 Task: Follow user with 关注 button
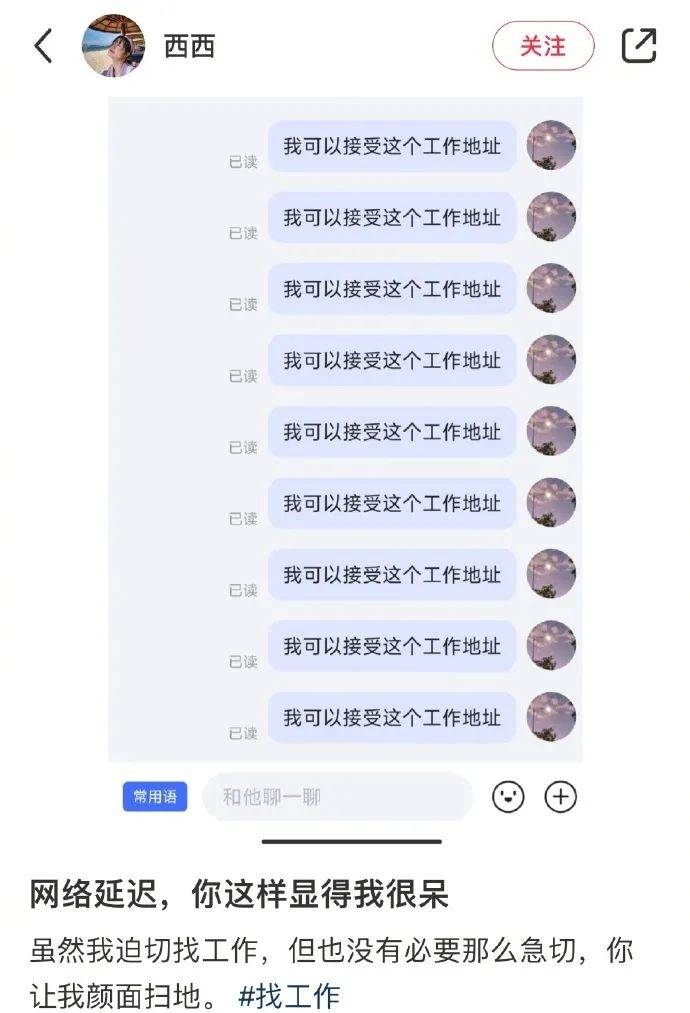tap(543, 46)
